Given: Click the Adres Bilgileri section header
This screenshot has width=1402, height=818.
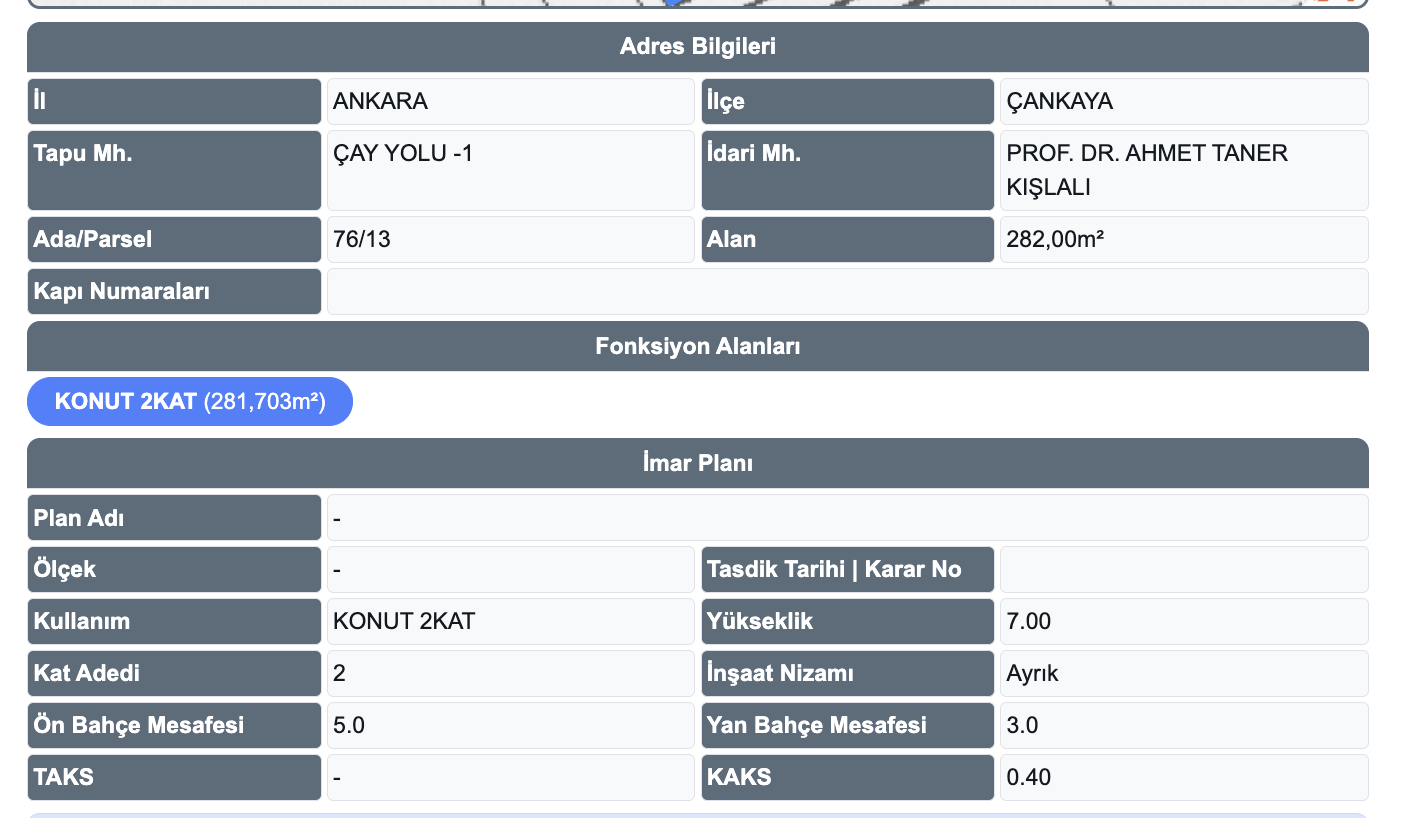Looking at the screenshot, I should 697,46.
